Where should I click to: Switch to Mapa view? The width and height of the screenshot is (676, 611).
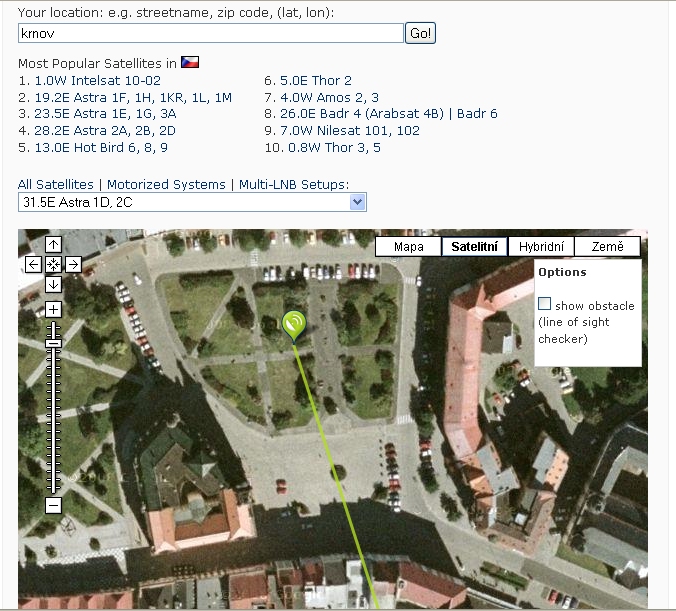[408, 247]
